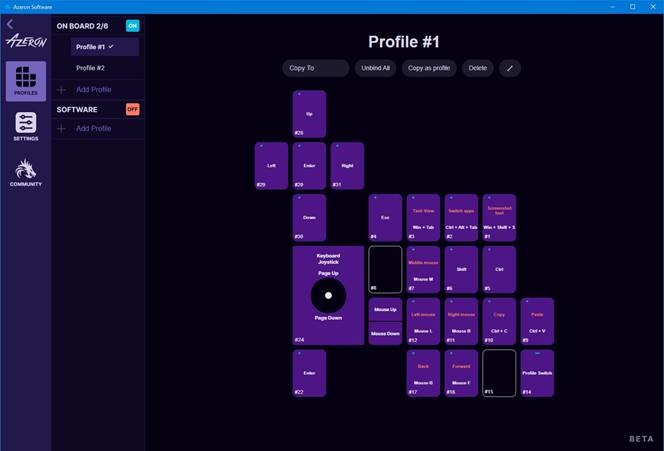Viewport: 664px width, 451px height.
Task: Select Profile #2 in the list
Action: click(91, 68)
